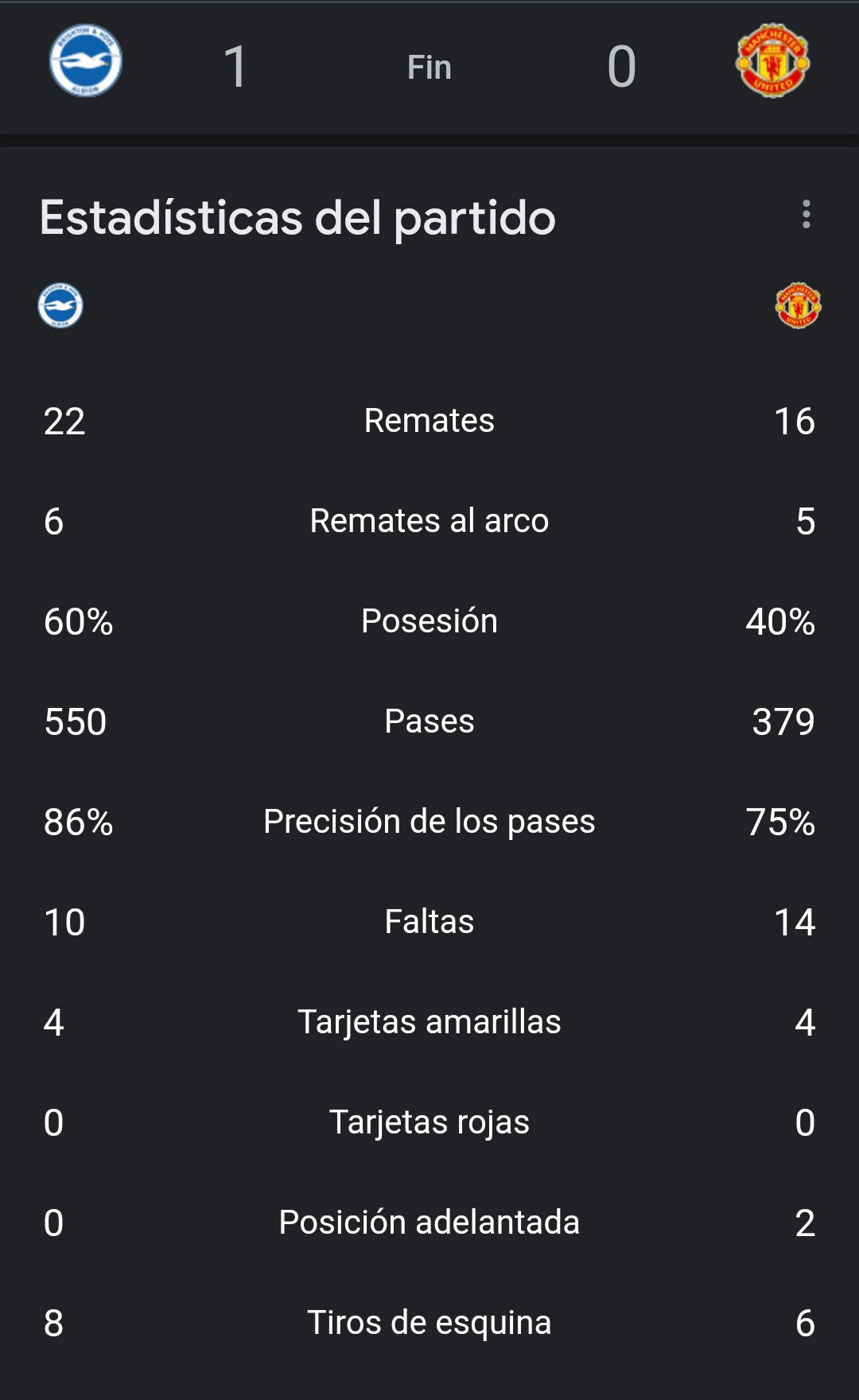859x1400 pixels.
Task: Click Brighton's 60% possession value
Action: click(78, 621)
